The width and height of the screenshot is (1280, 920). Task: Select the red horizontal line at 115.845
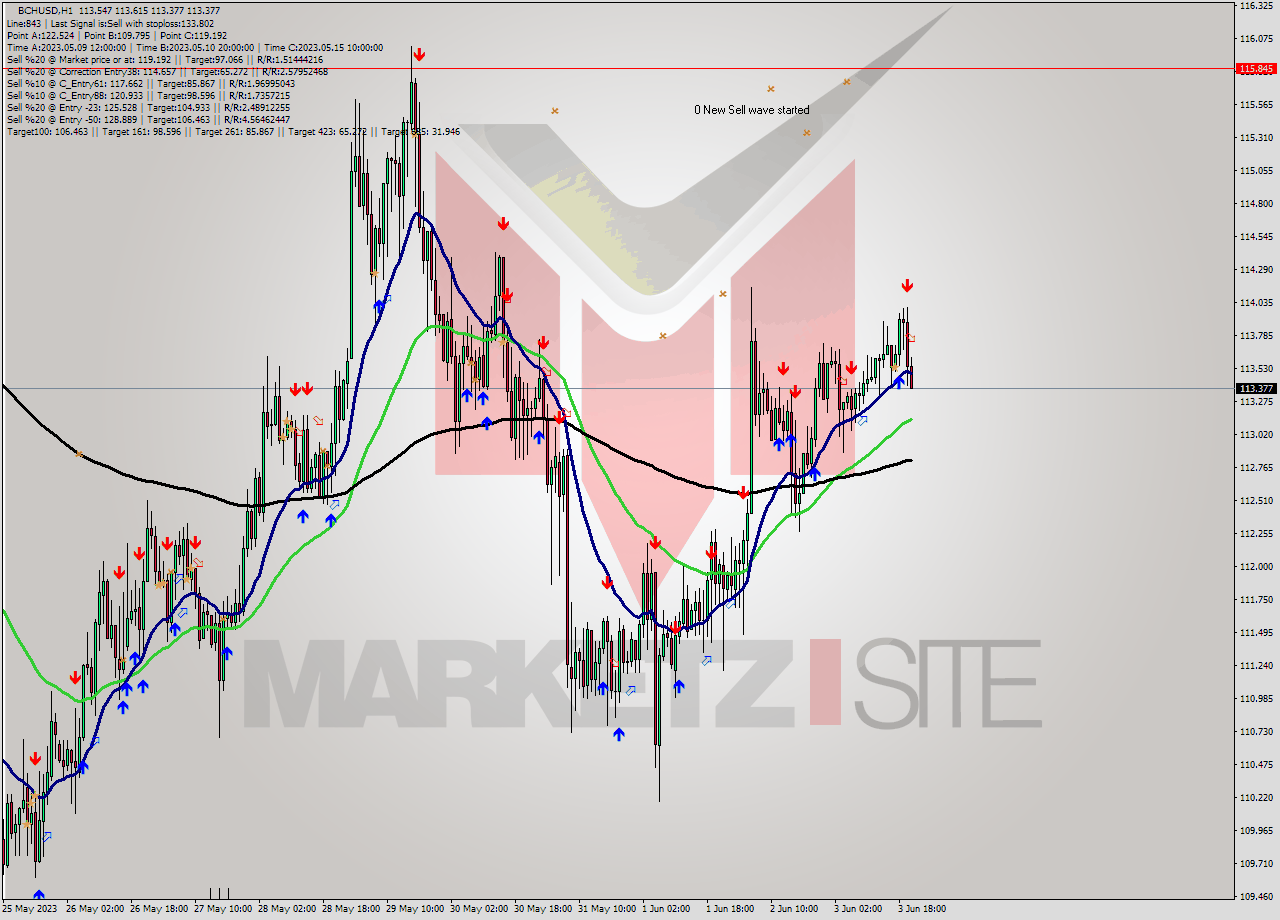click(617, 69)
